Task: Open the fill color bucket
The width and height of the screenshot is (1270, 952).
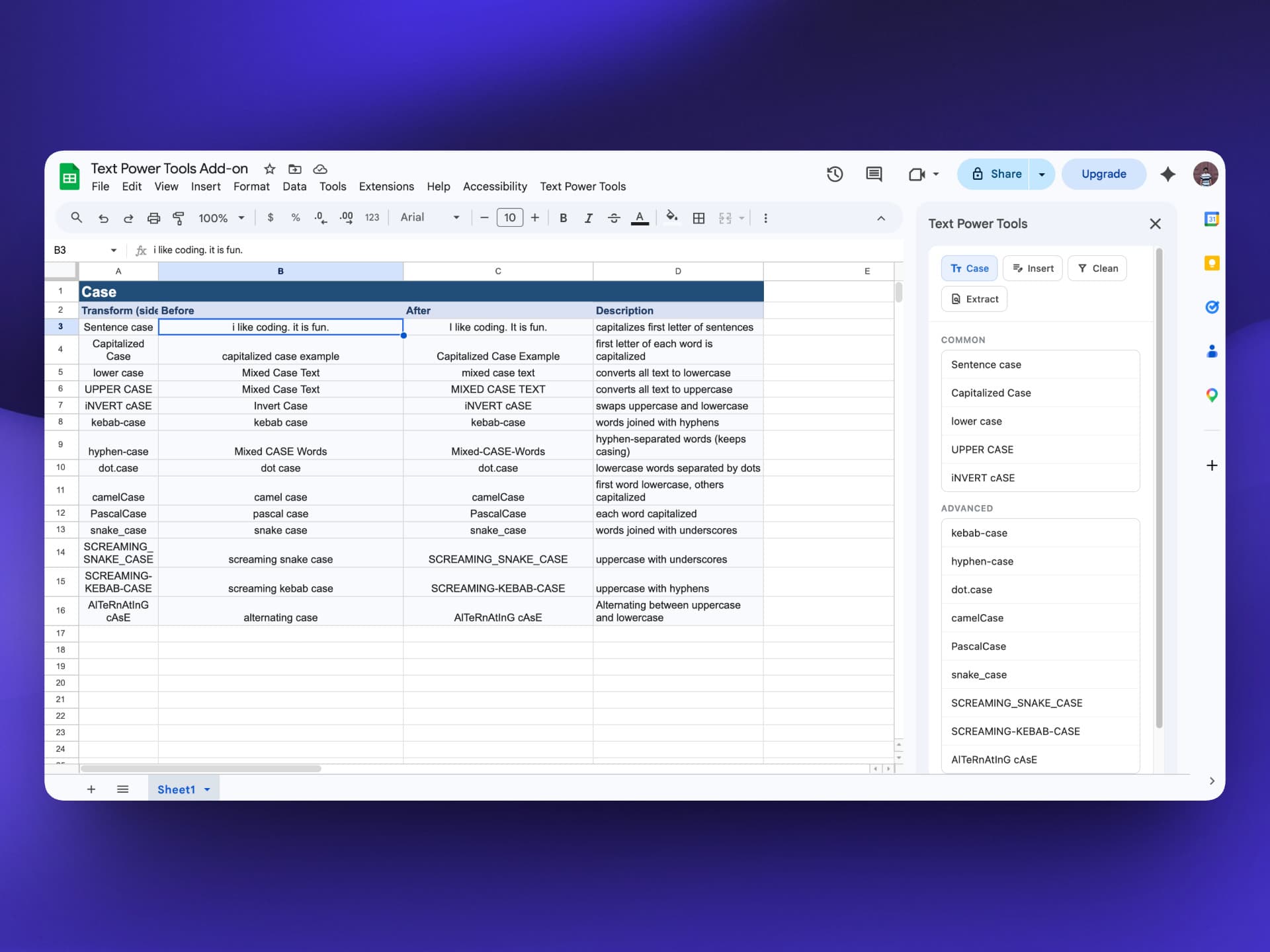Action: click(x=672, y=218)
